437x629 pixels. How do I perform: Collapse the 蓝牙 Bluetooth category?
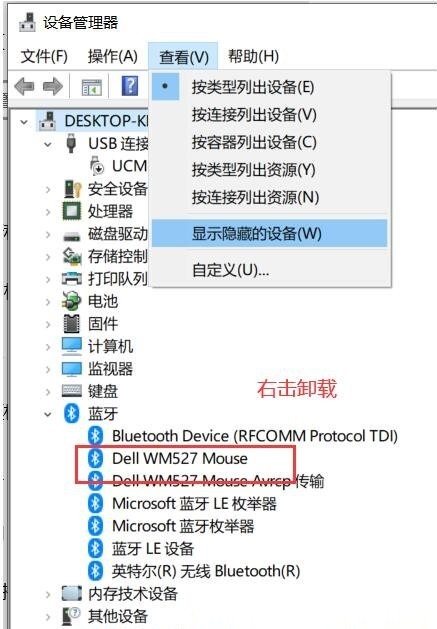tap(48, 414)
